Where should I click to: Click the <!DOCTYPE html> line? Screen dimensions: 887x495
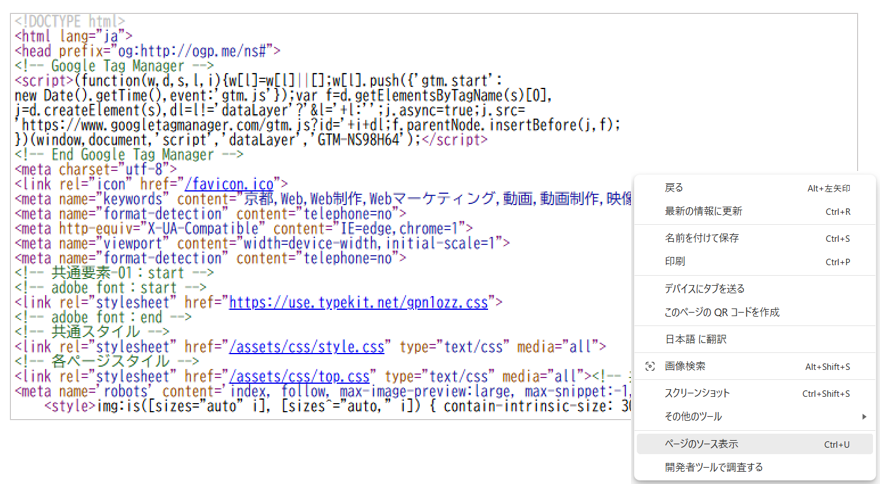click(x=70, y=21)
